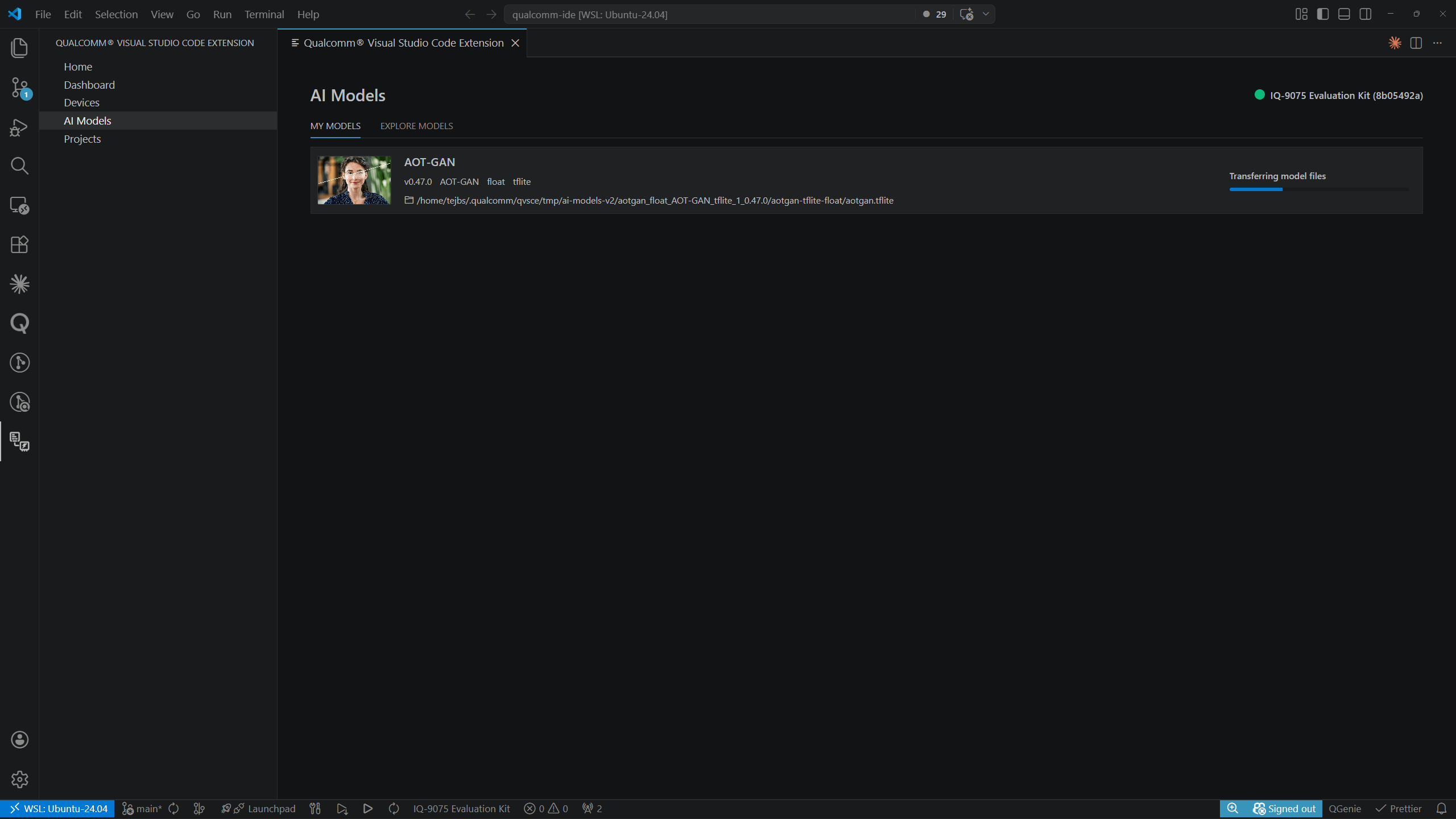Open the Customize Layout menu
Screen dimensions: 1456x819
(x=1301, y=14)
